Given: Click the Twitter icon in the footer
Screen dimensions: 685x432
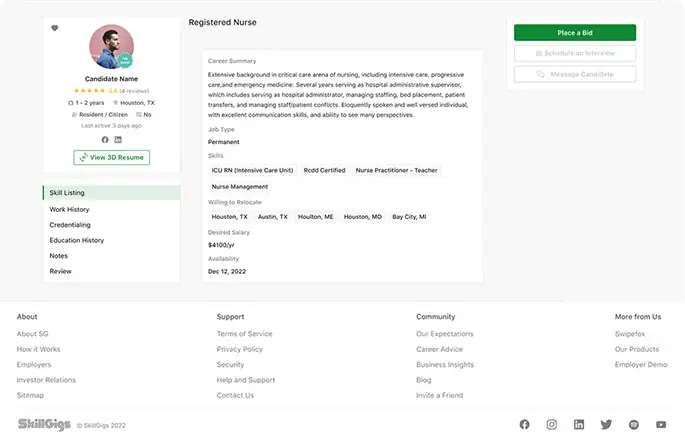Looking at the screenshot, I should (x=605, y=424).
